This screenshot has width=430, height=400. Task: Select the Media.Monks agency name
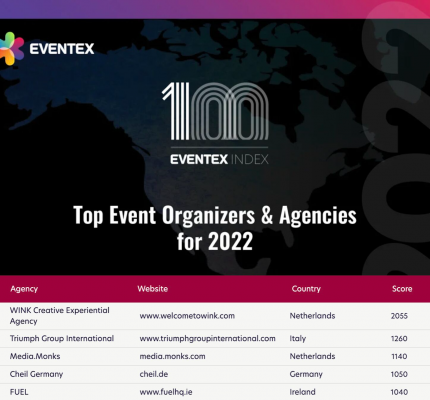pyautogui.click(x=35, y=356)
